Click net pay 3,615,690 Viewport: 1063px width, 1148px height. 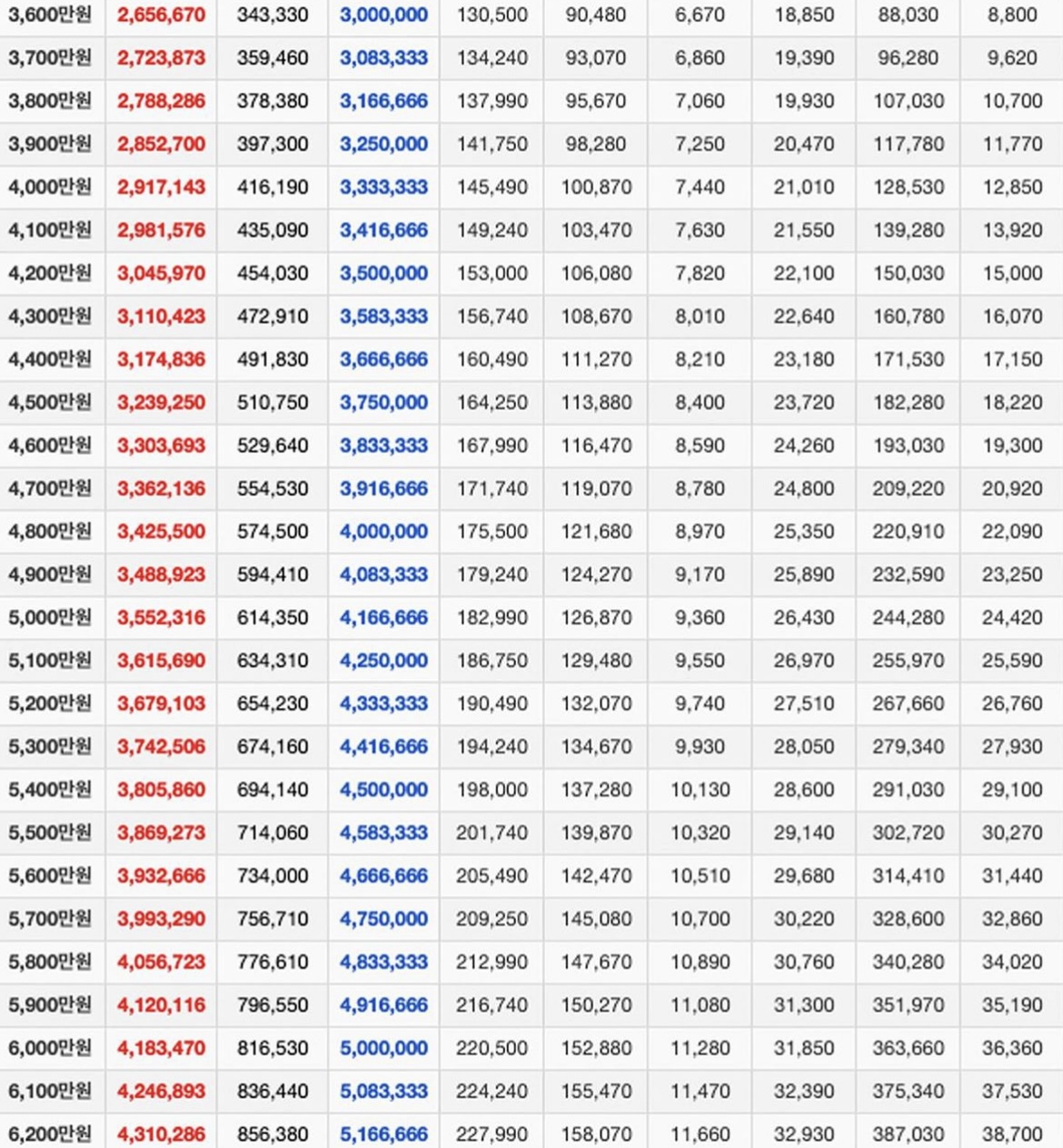click(161, 661)
